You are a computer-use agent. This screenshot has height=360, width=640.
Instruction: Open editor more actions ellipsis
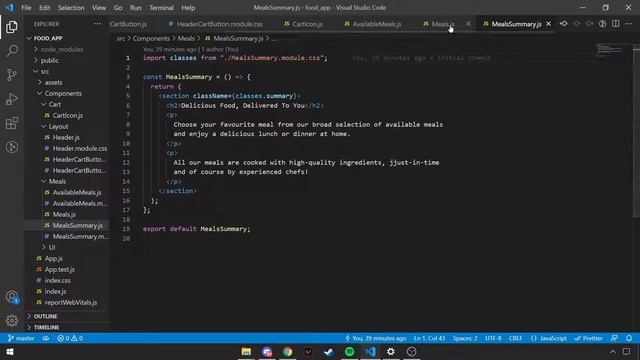pyautogui.click(x=629, y=24)
